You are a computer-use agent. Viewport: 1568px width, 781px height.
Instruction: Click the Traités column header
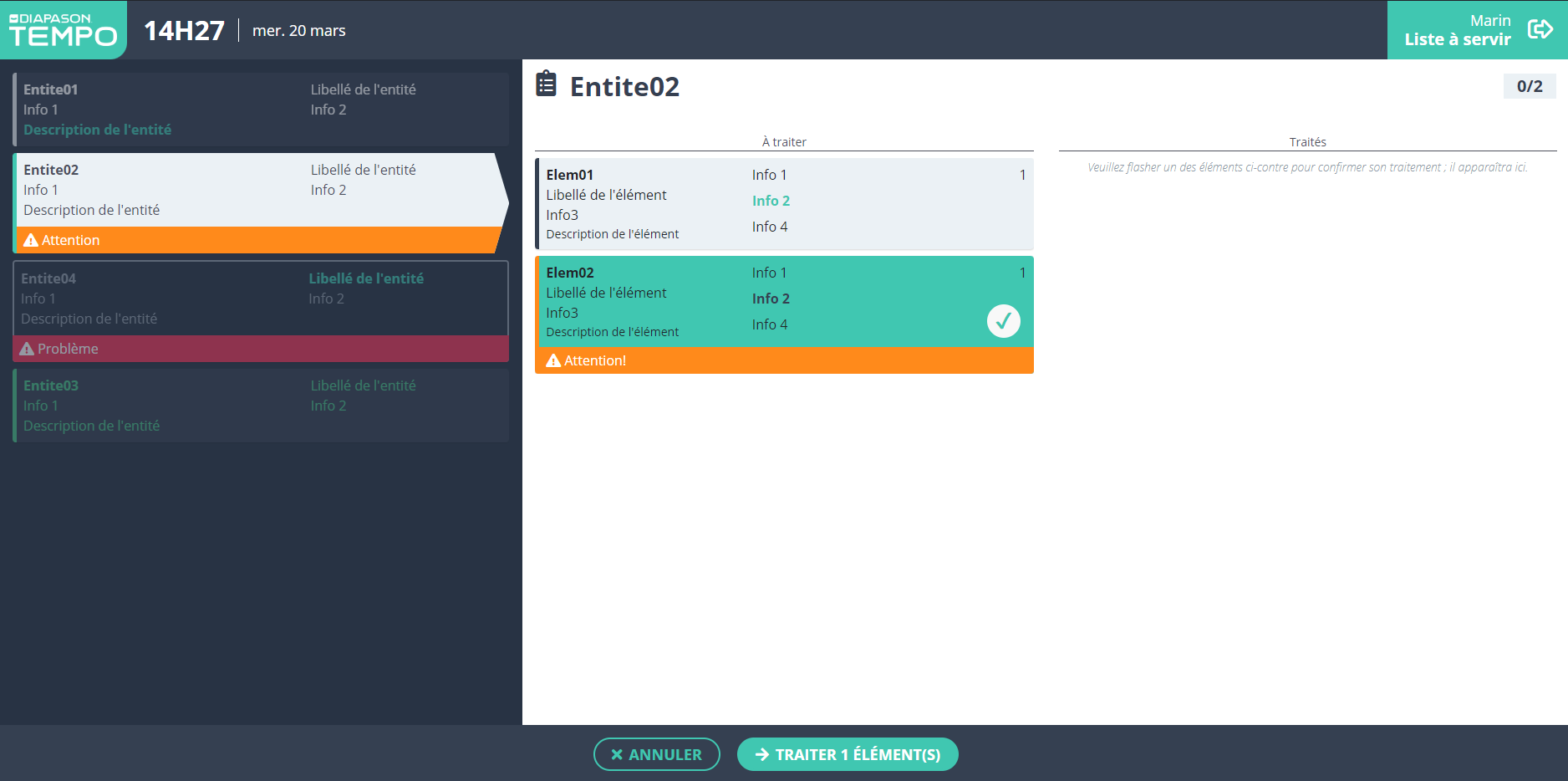(x=1307, y=142)
